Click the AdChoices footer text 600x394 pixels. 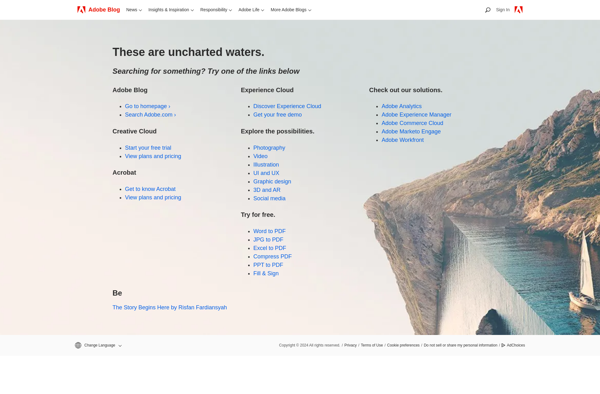tap(516, 345)
